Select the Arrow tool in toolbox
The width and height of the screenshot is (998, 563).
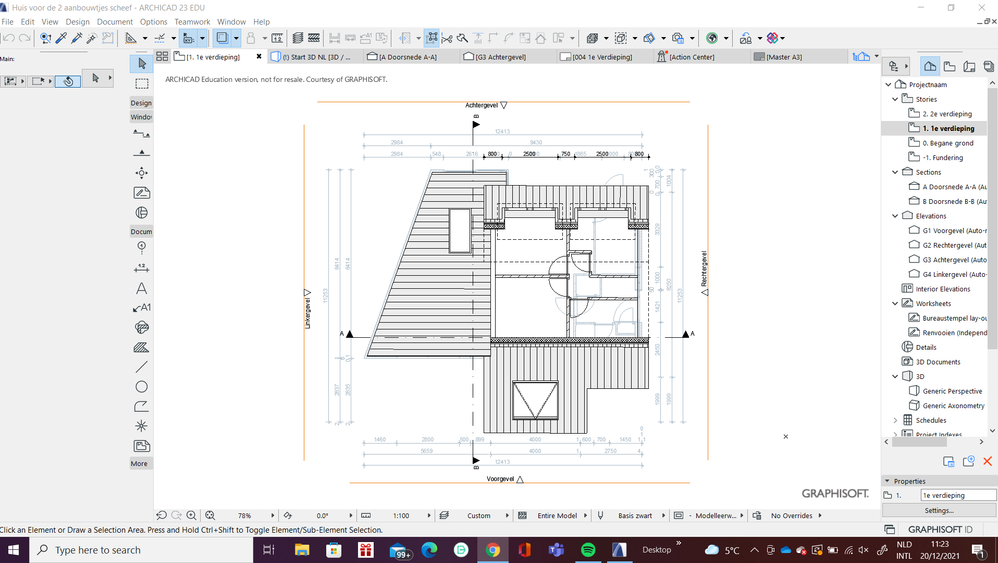click(142, 64)
